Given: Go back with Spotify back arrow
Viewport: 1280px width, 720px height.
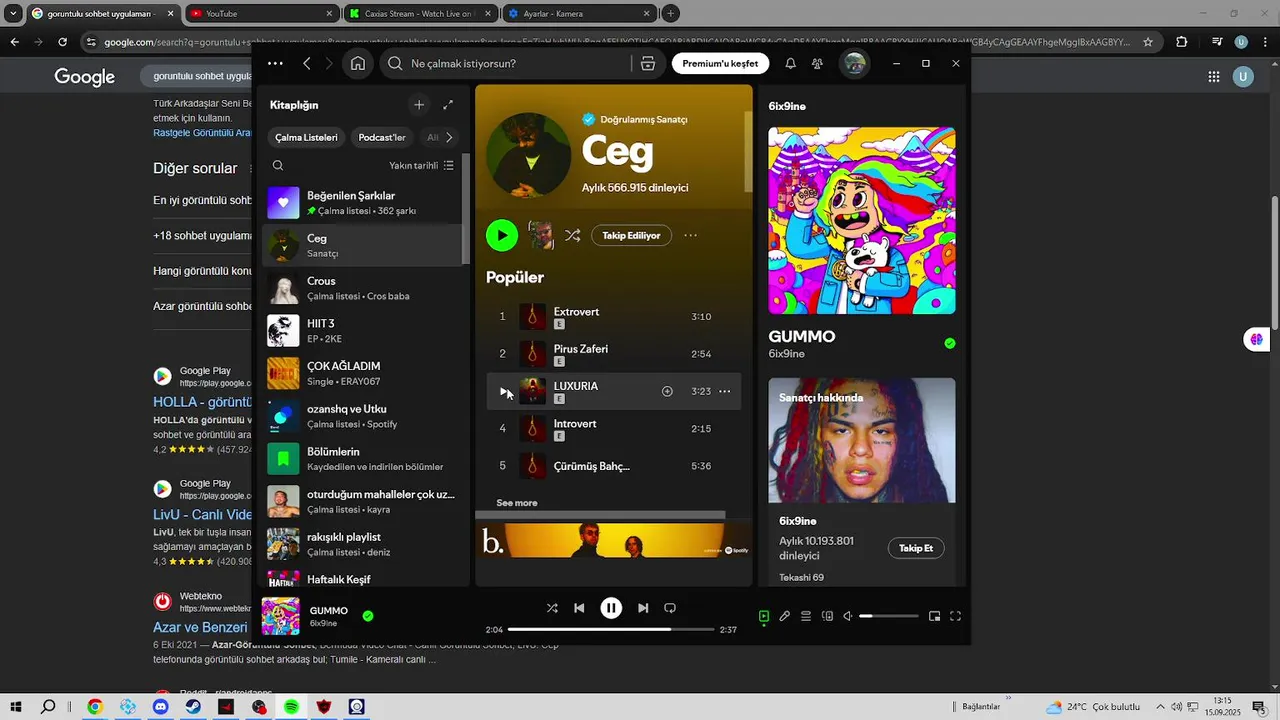Looking at the screenshot, I should click(x=307, y=63).
